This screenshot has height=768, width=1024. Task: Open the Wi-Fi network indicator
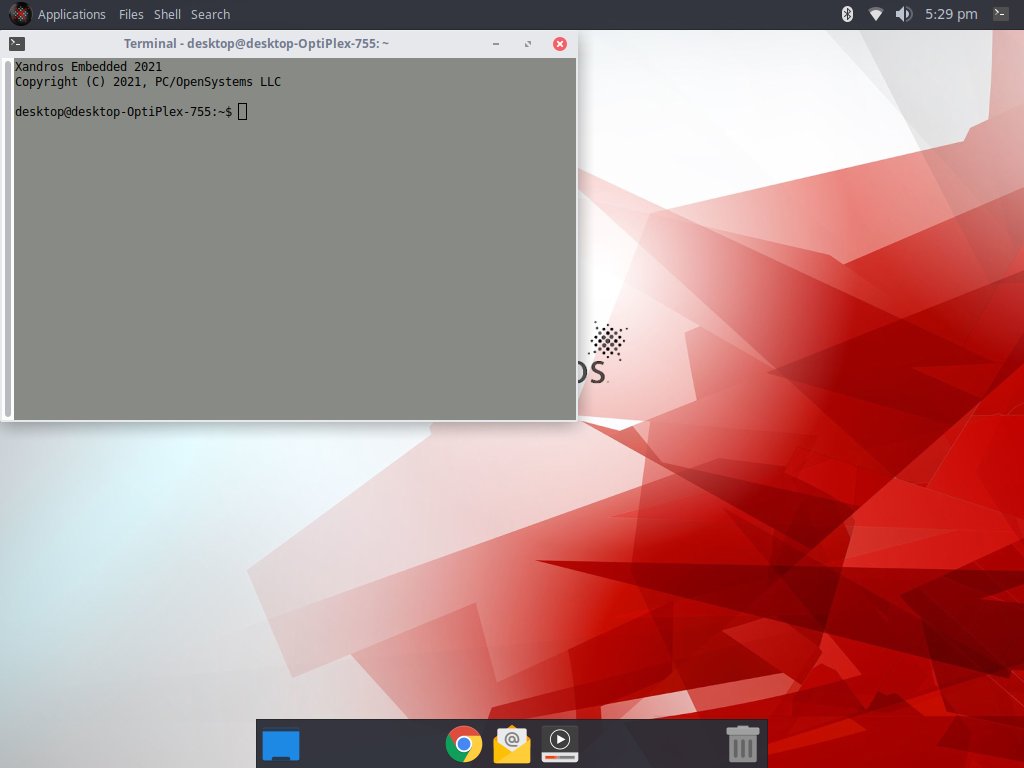(876, 14)
